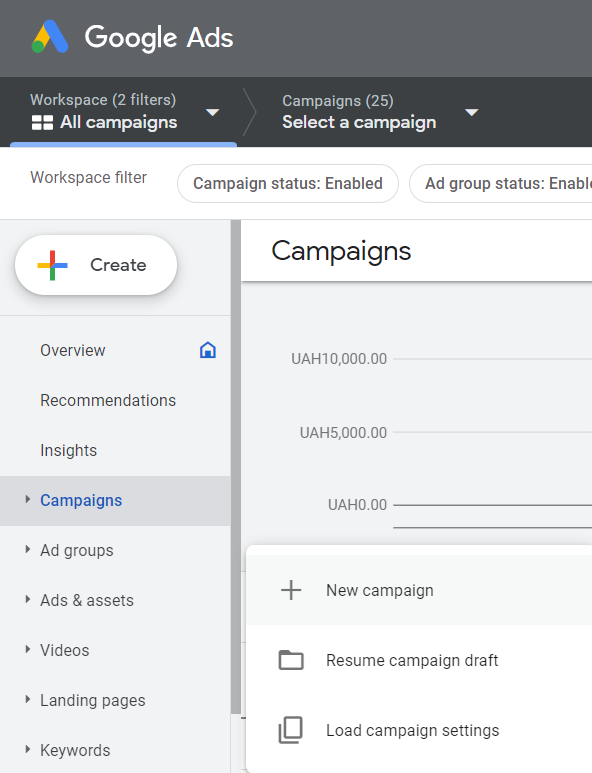This screenshot has height=773, width=592.
Task: Open the Workspace All campaigns dropdown arrow
Action: pos(212,112)
